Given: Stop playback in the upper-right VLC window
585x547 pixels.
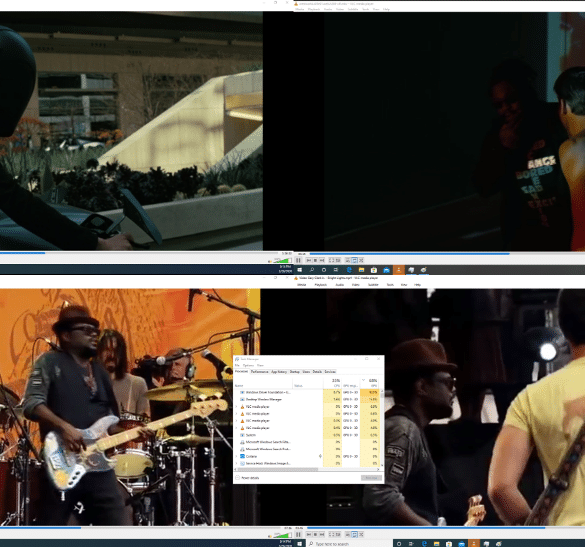Looking at the screenshot, I should [315, 260].
